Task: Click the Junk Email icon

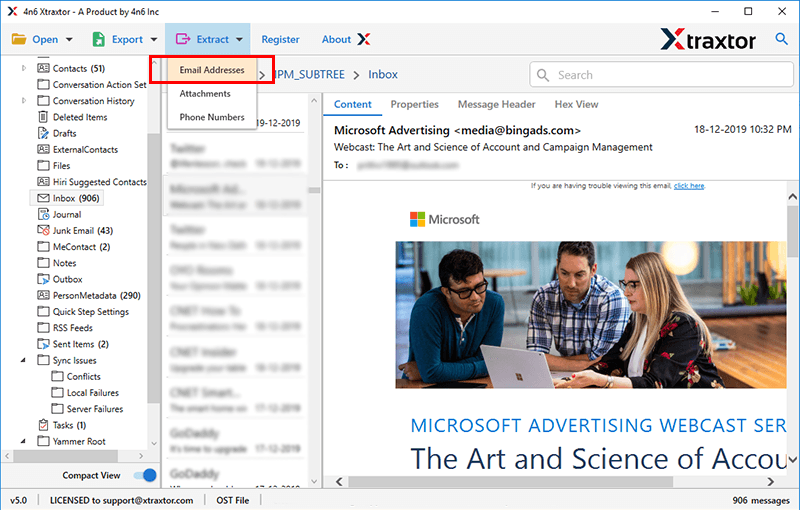Action: coord(43,231)
